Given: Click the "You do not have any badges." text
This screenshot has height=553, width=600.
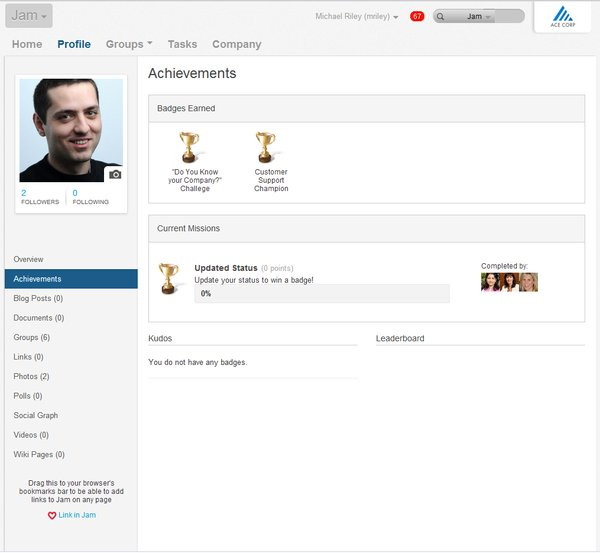Looking at the screenshot, I should [197, 362].
